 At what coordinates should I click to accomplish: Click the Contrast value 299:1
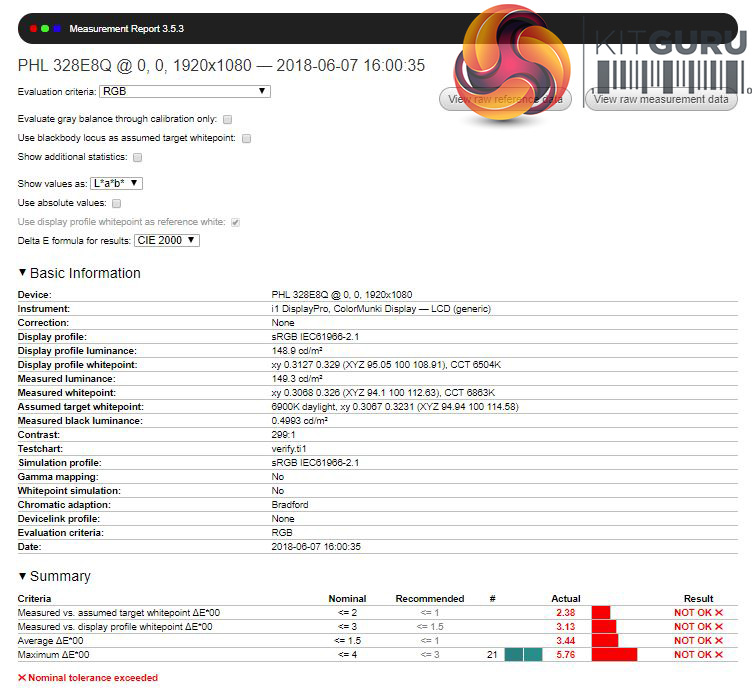click(283, 435)
